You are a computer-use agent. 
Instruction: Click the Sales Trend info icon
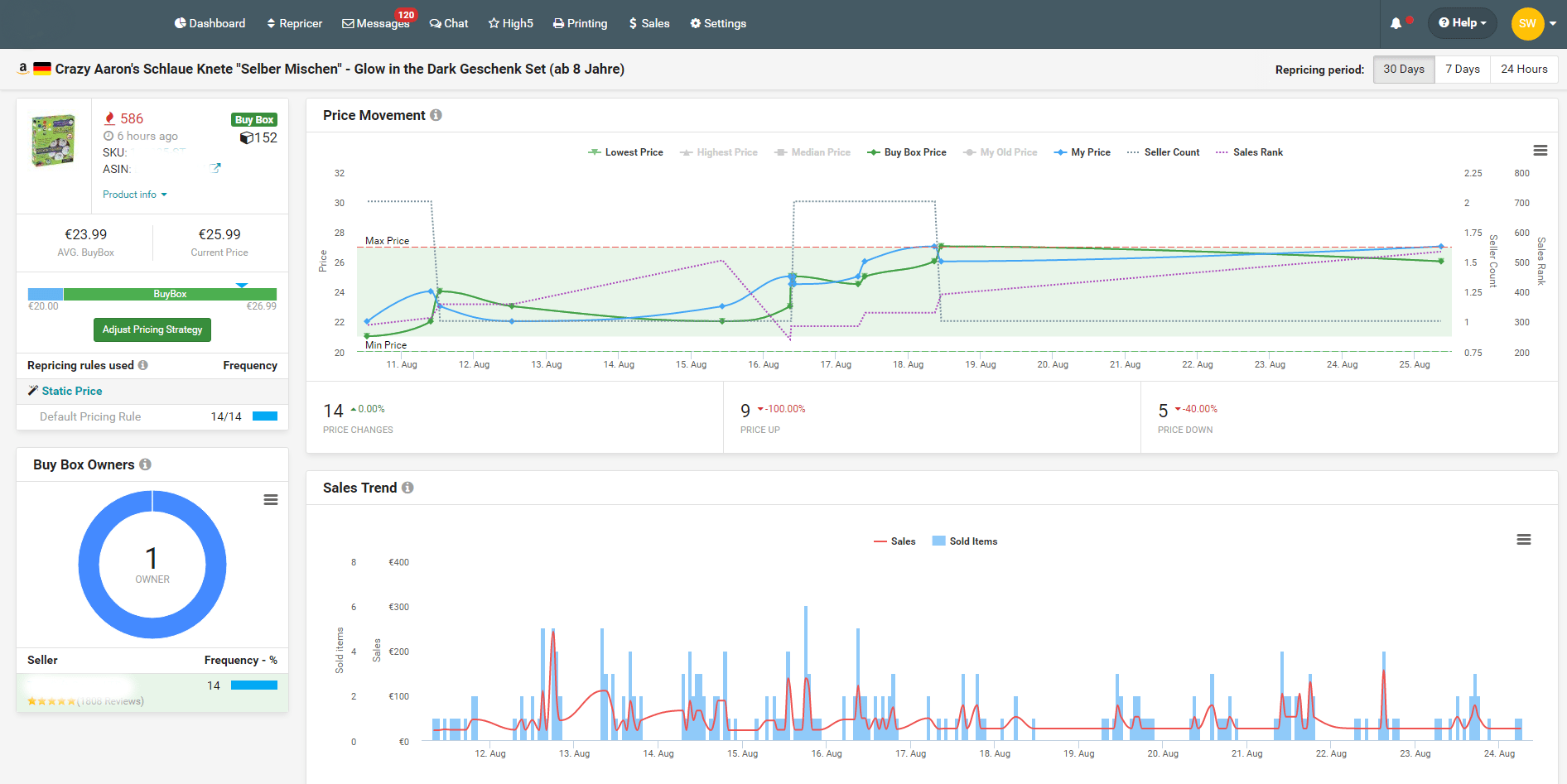[x=407, y=488]
